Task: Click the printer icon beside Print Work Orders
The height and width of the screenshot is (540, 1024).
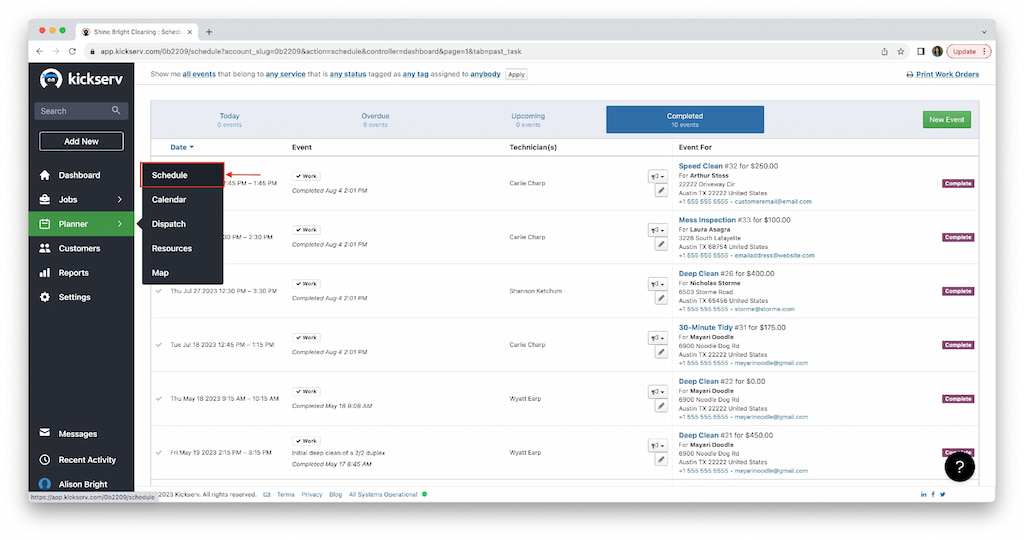Action: coord(910,74)
